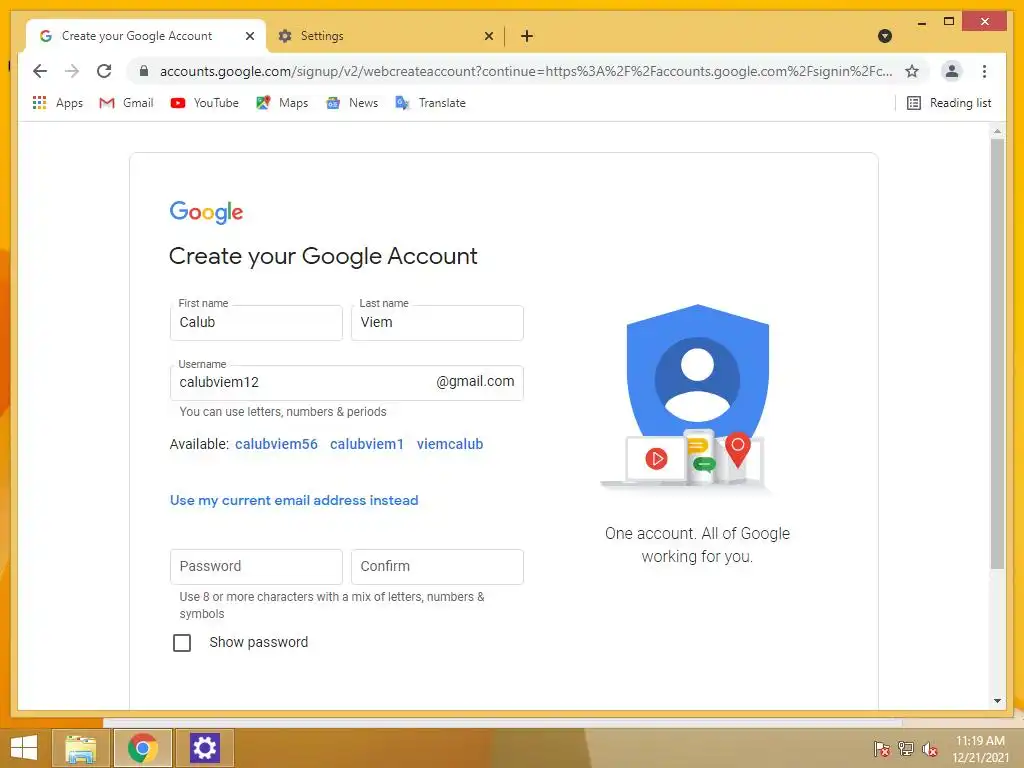Click the Action Center flag tray icon
The image size is (1024, 768).
click(882, 749)
